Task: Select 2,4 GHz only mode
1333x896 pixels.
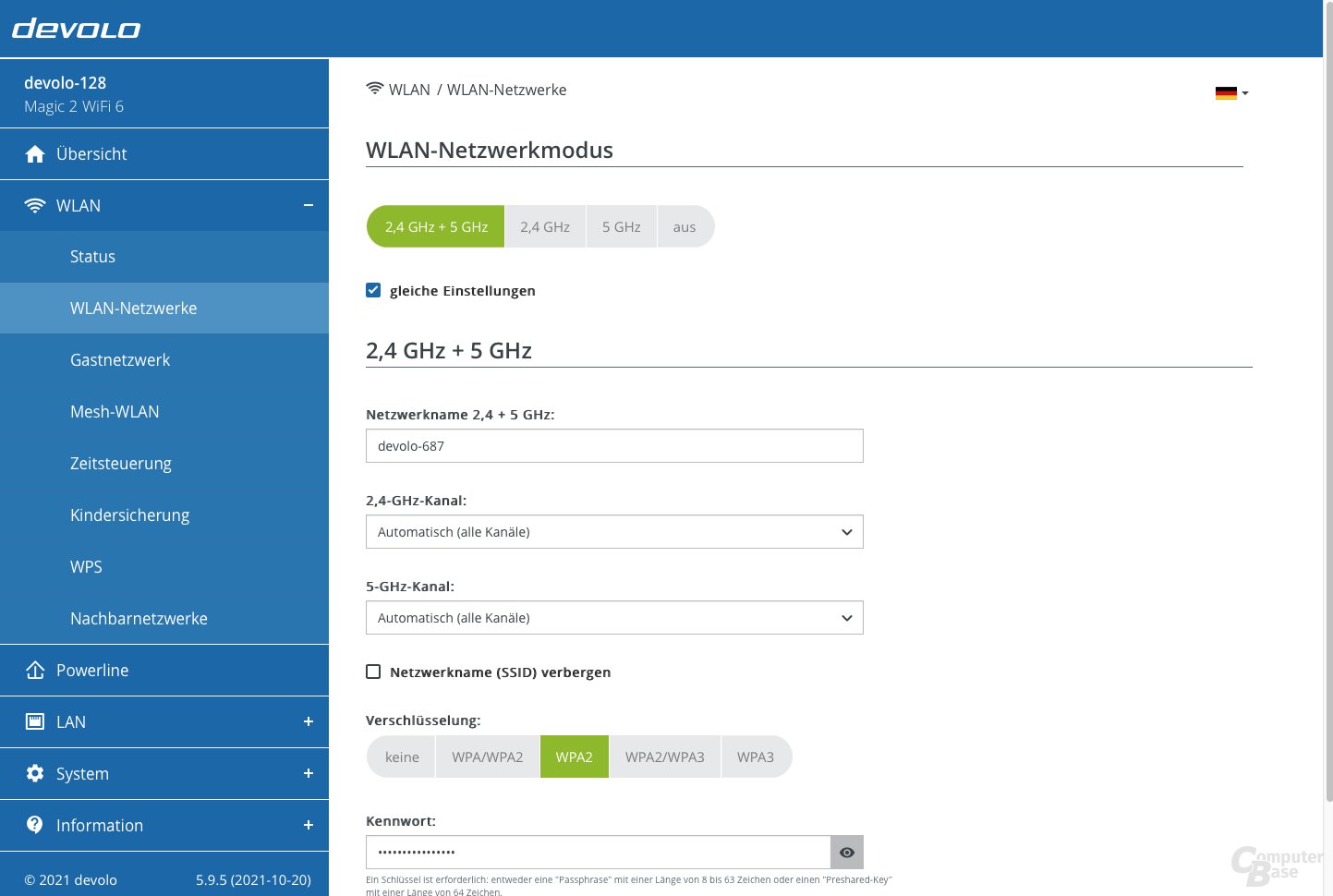Action: 545,226
